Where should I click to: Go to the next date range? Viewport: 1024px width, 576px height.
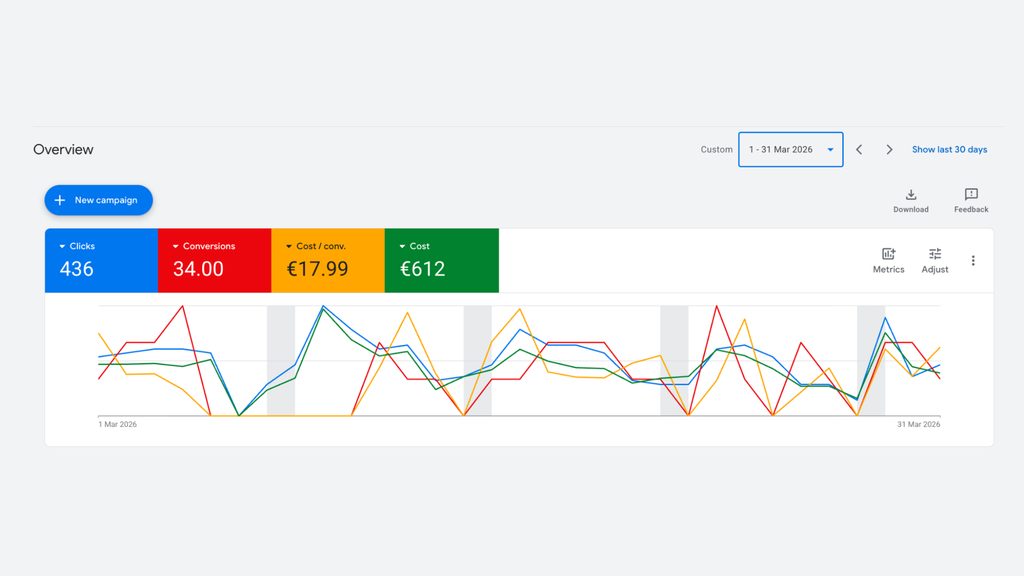point(889,150)
